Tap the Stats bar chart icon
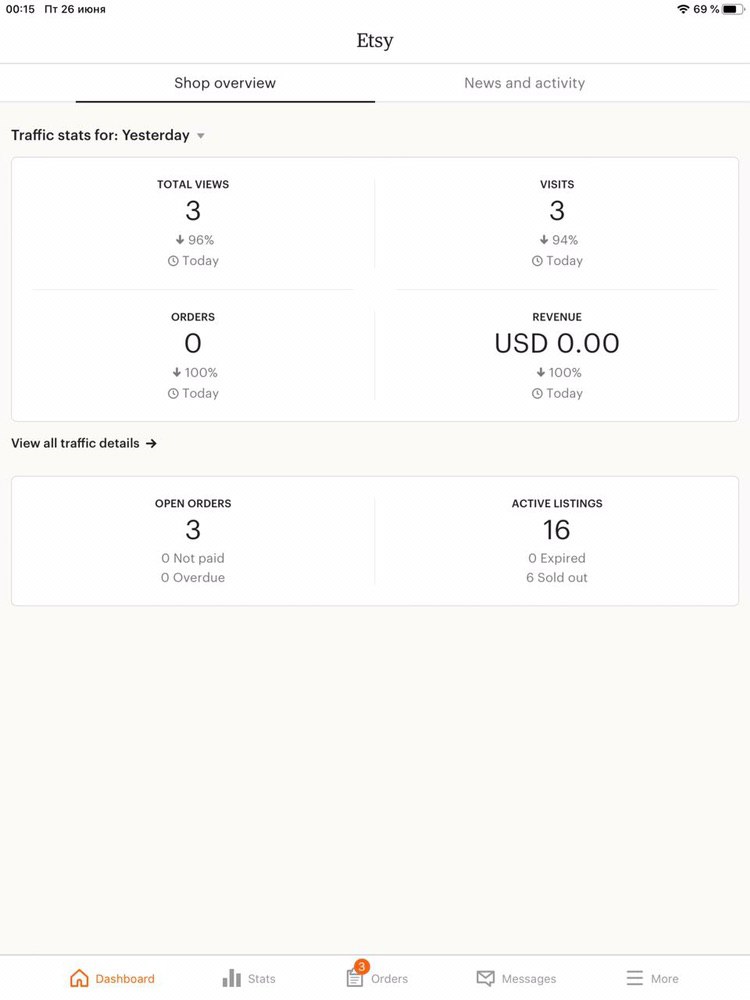The height and width of the screenshot is (1000, 750). [x=232, y=978]
